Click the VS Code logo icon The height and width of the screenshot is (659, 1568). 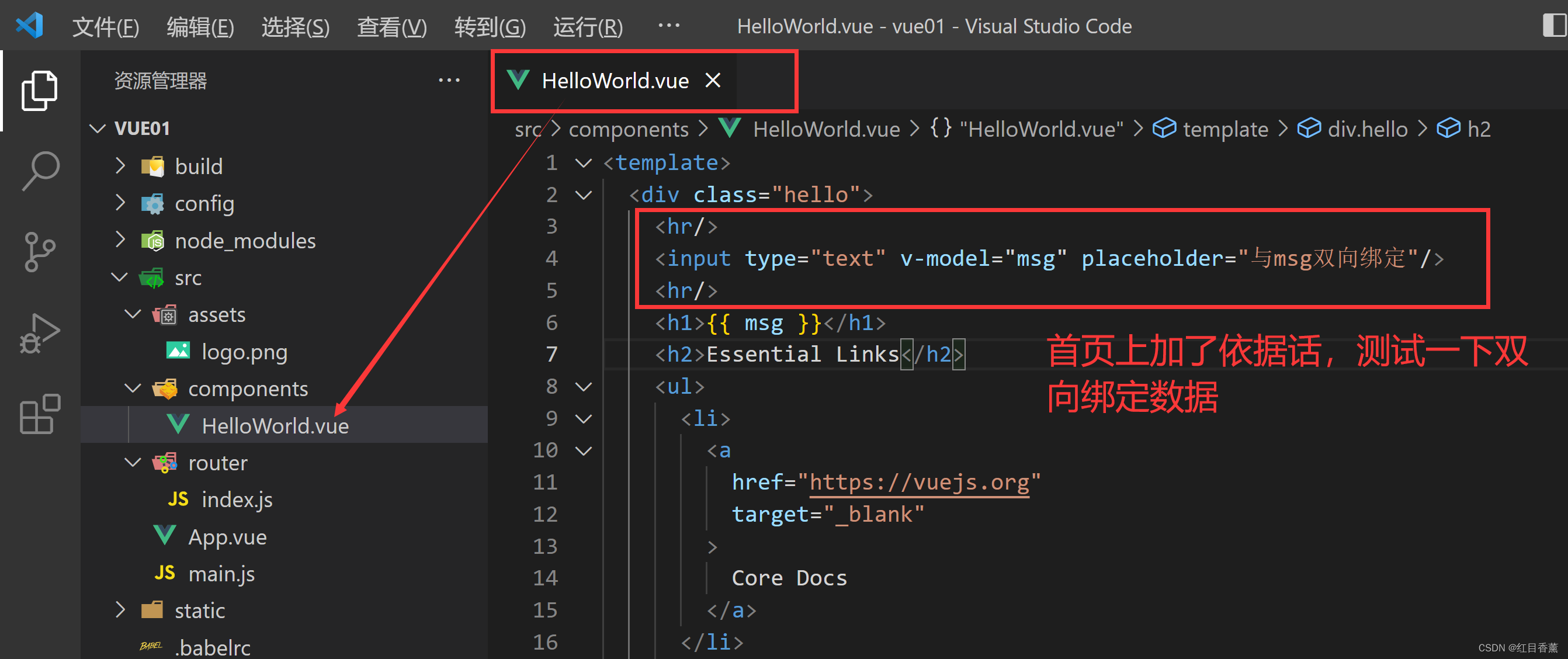pyautogui.click(x=29, y=26)
